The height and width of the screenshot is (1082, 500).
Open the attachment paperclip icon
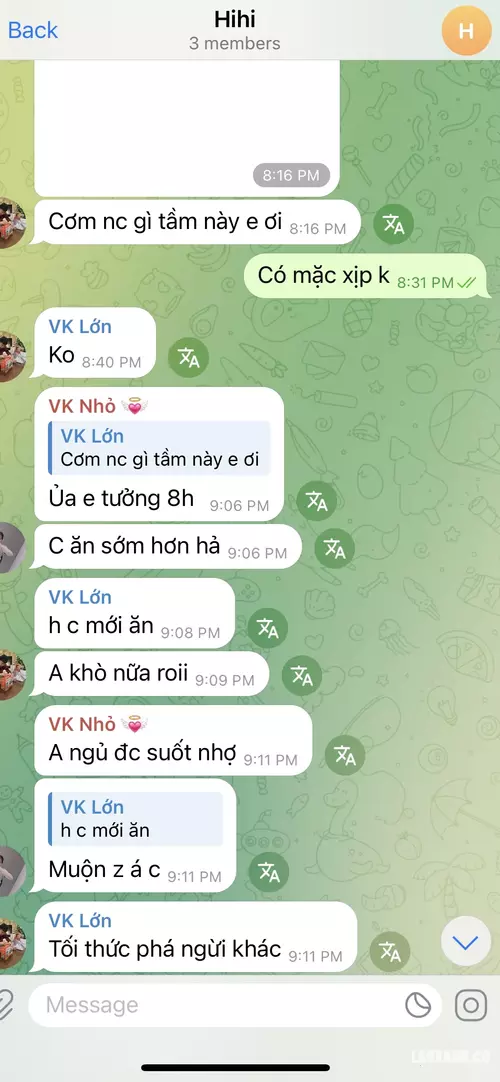tap(6, 1005)
